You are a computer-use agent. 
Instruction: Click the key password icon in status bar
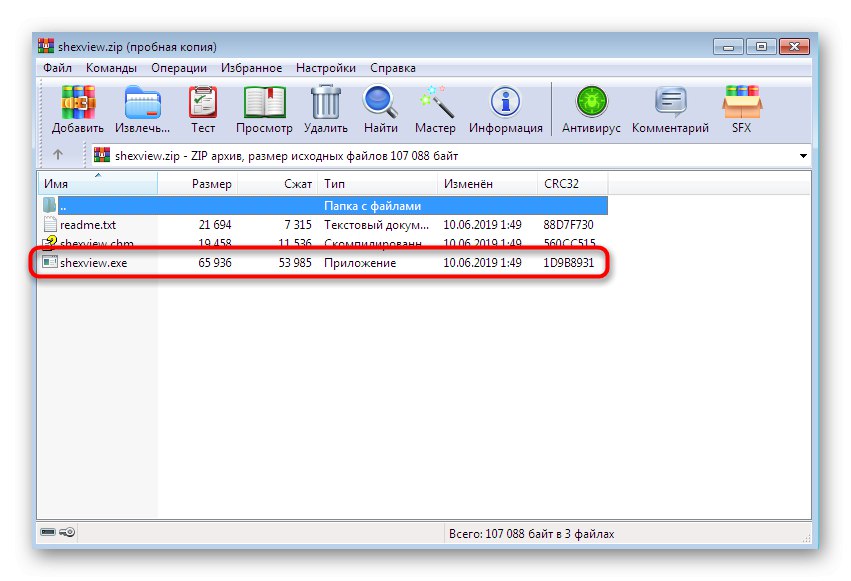click(x=67, y=532)
